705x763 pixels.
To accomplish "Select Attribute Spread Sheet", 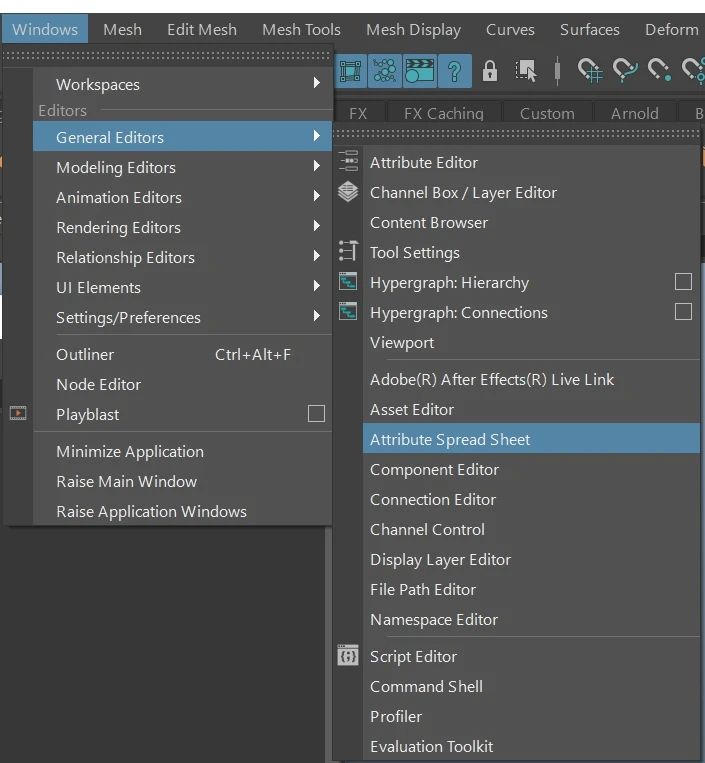I will coord(531,439).
